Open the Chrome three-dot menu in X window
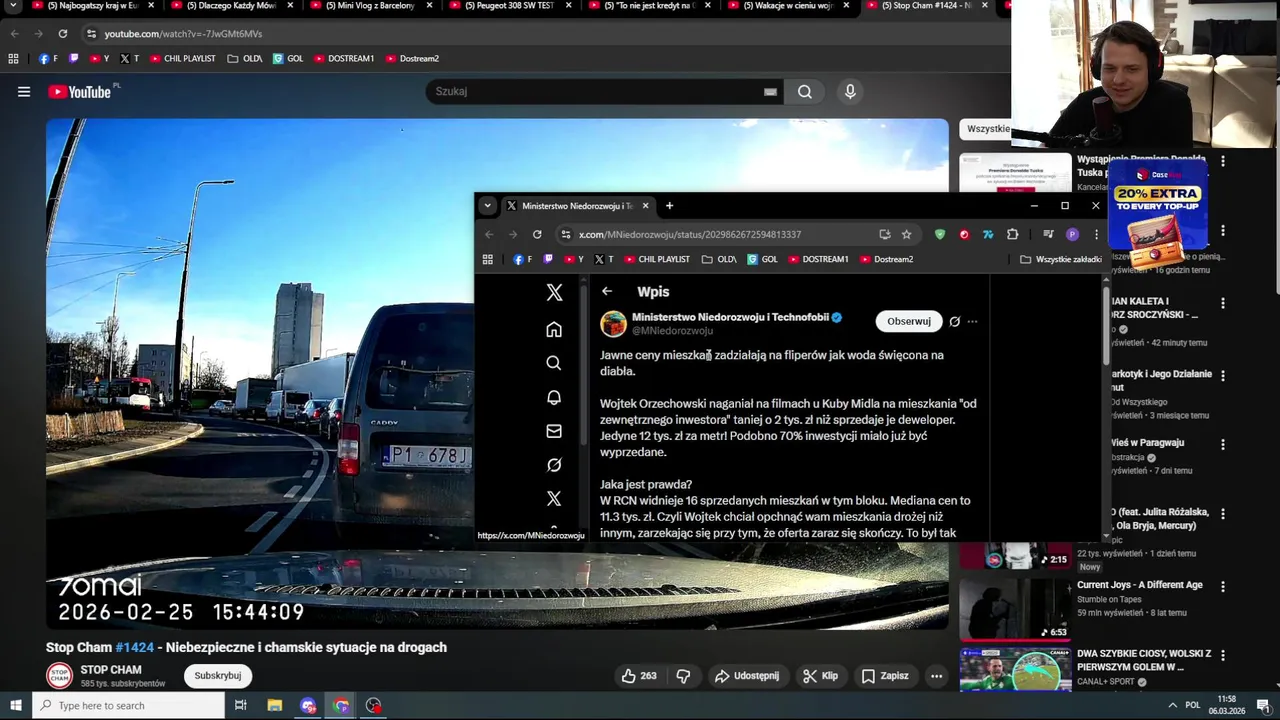Screen dimensions: 1280x720 [x=1096, y=234]
